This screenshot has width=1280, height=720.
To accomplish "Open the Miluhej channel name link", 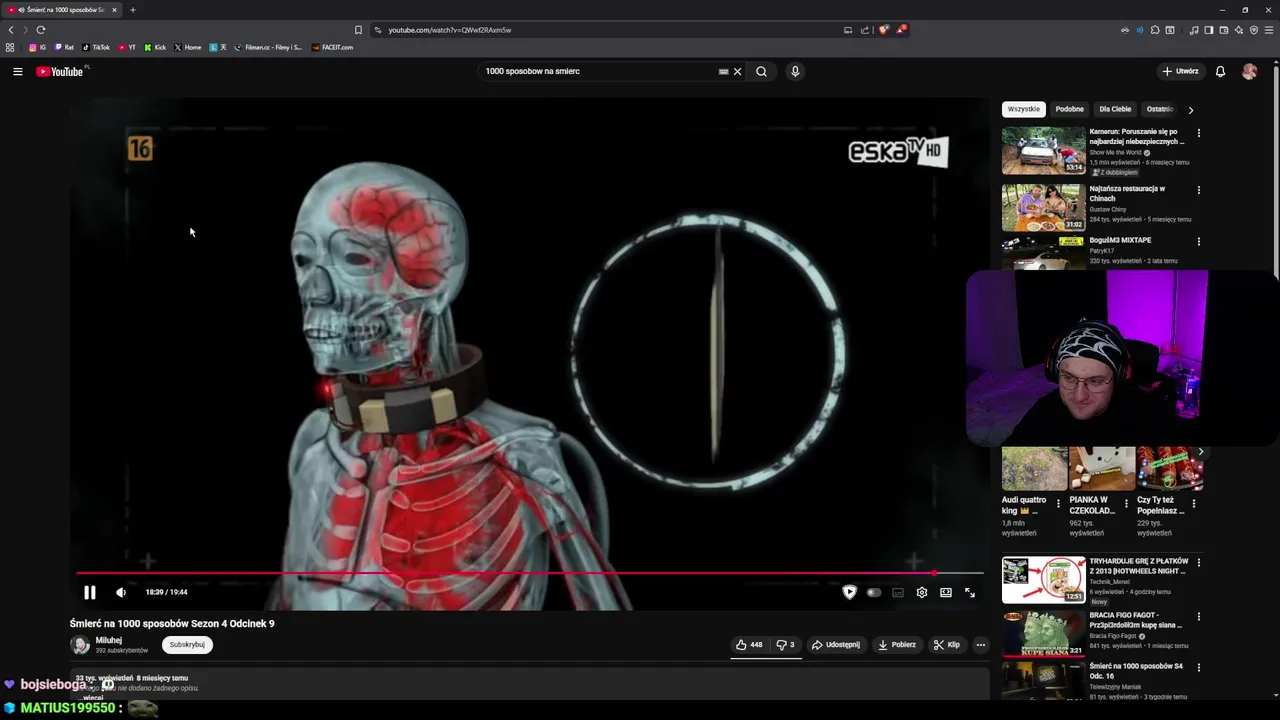I will point(108,640).
